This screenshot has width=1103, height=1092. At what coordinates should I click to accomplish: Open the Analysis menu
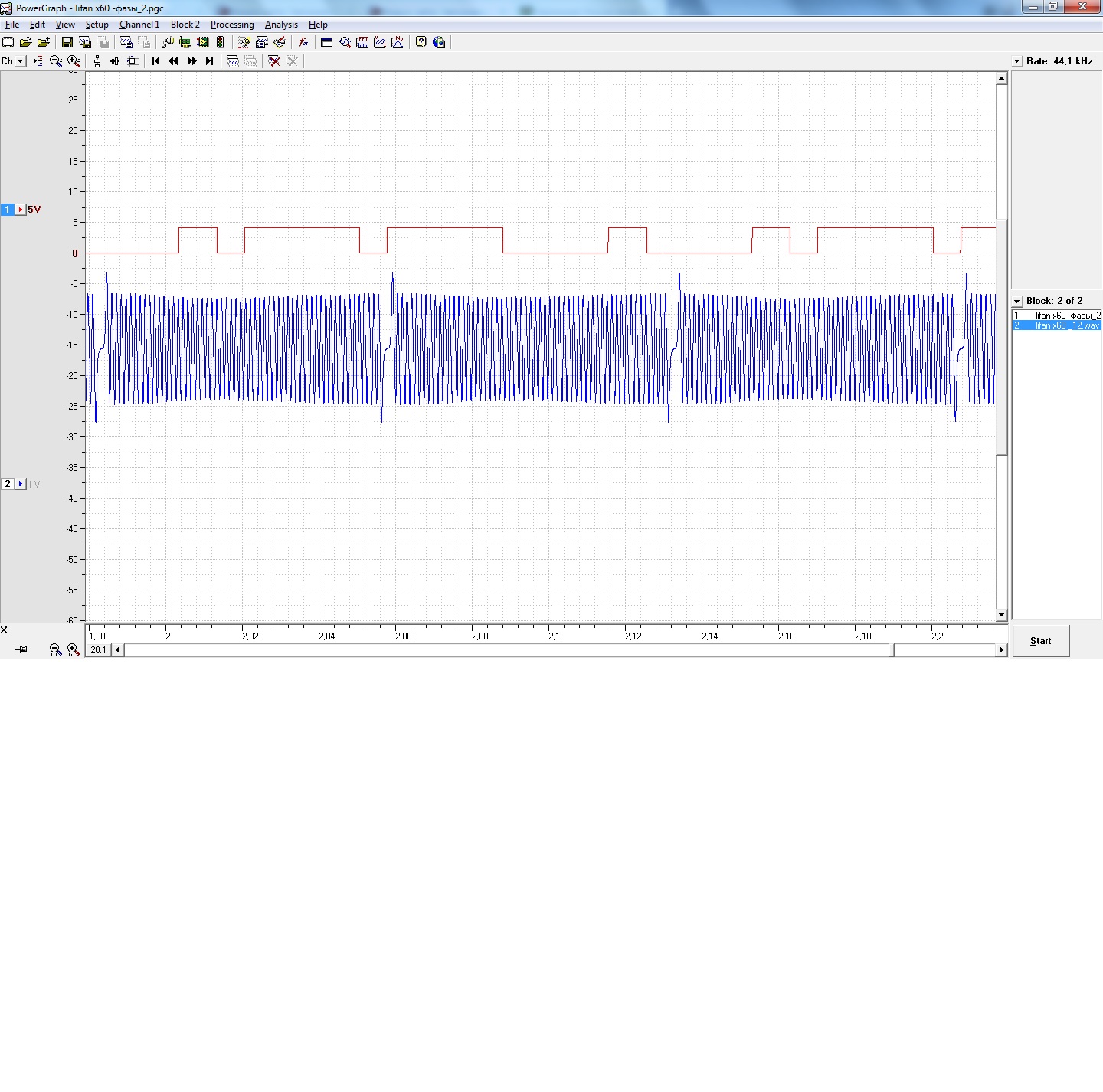281,25
